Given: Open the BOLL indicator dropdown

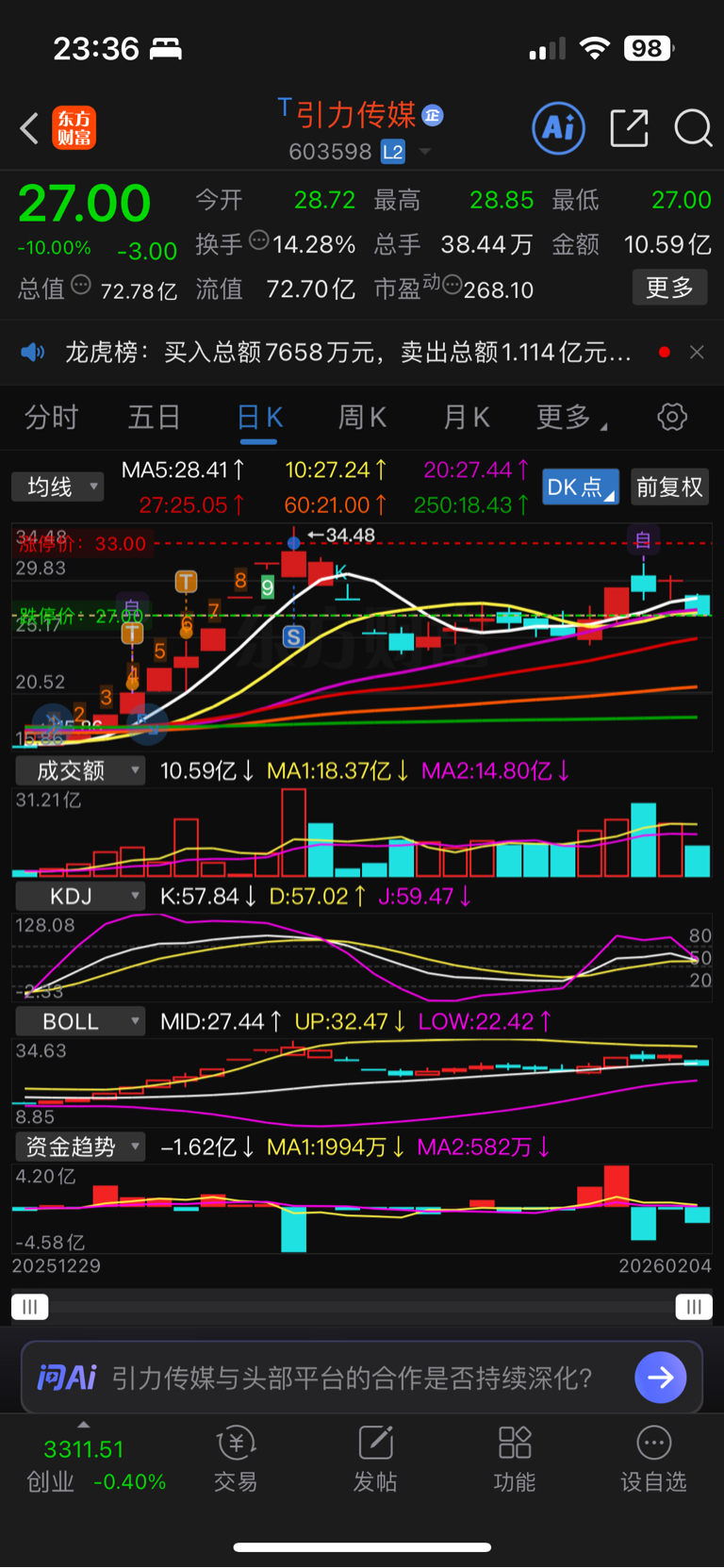Looking at the screenshot, I should point(80,1021).
